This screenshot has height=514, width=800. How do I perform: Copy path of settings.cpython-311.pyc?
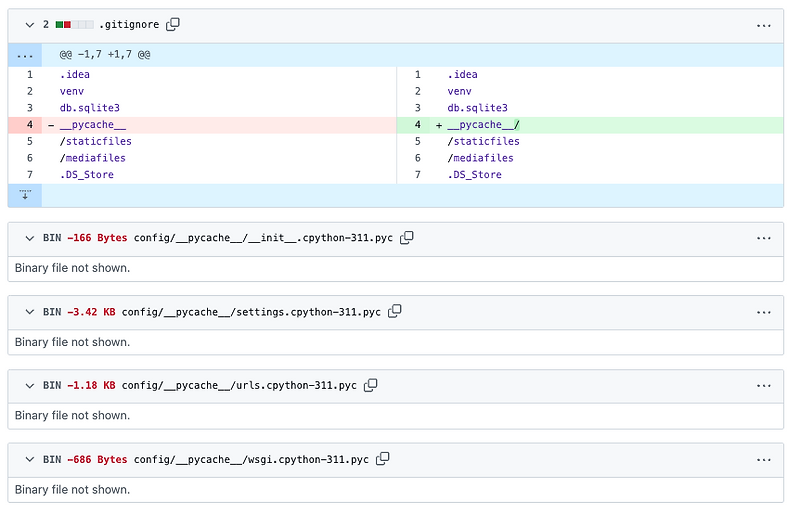point(395,311)
